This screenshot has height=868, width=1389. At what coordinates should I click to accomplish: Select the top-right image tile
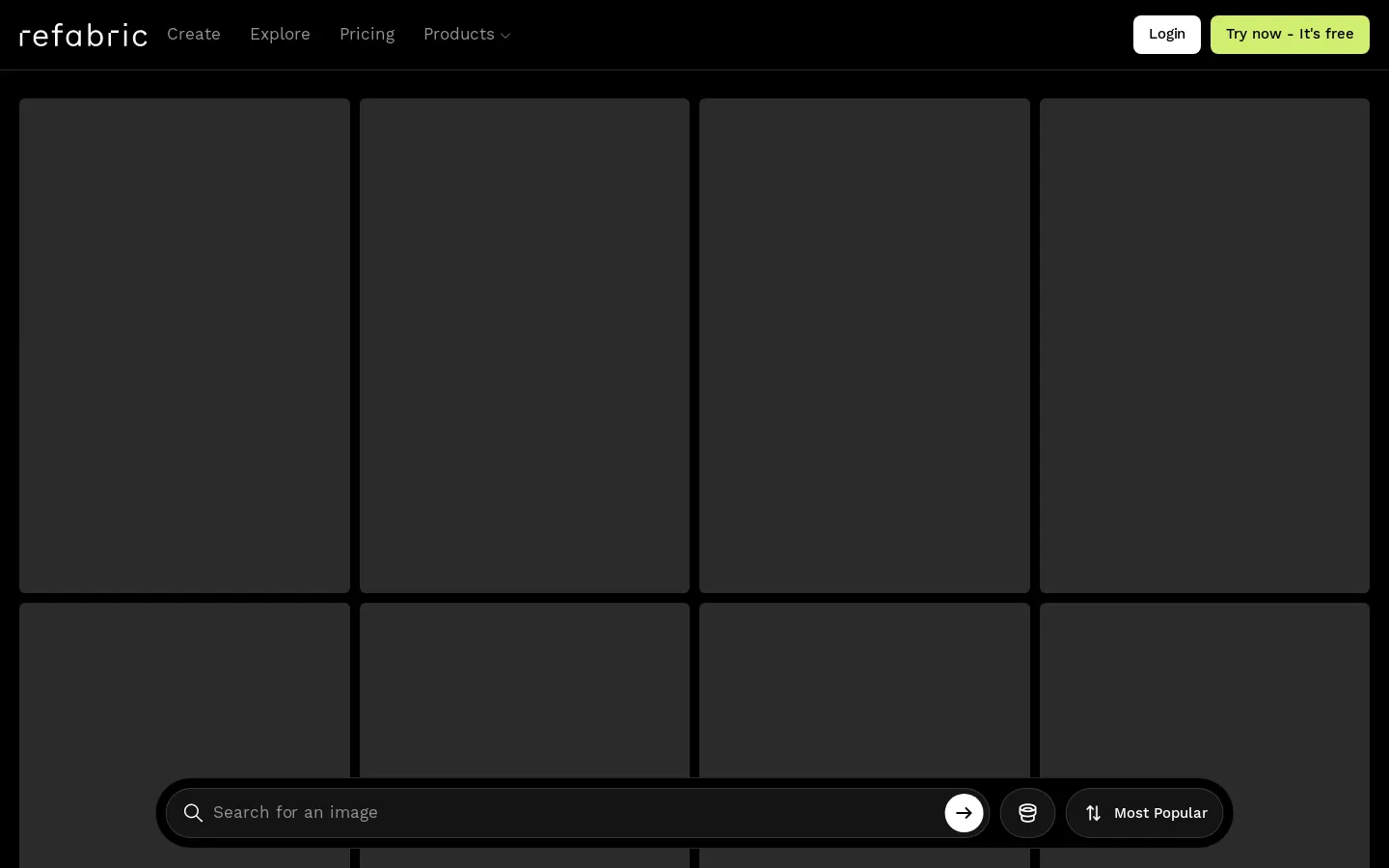1205,345
